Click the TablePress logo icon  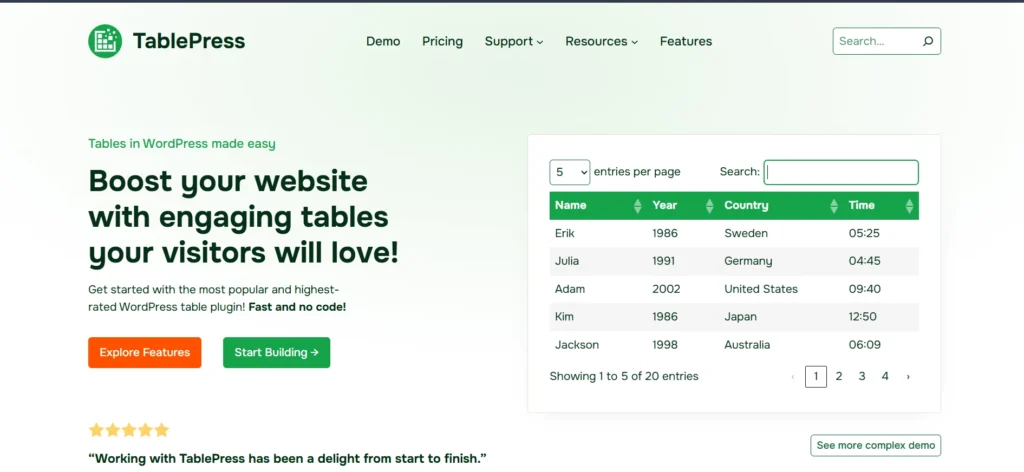pos(105,41)
